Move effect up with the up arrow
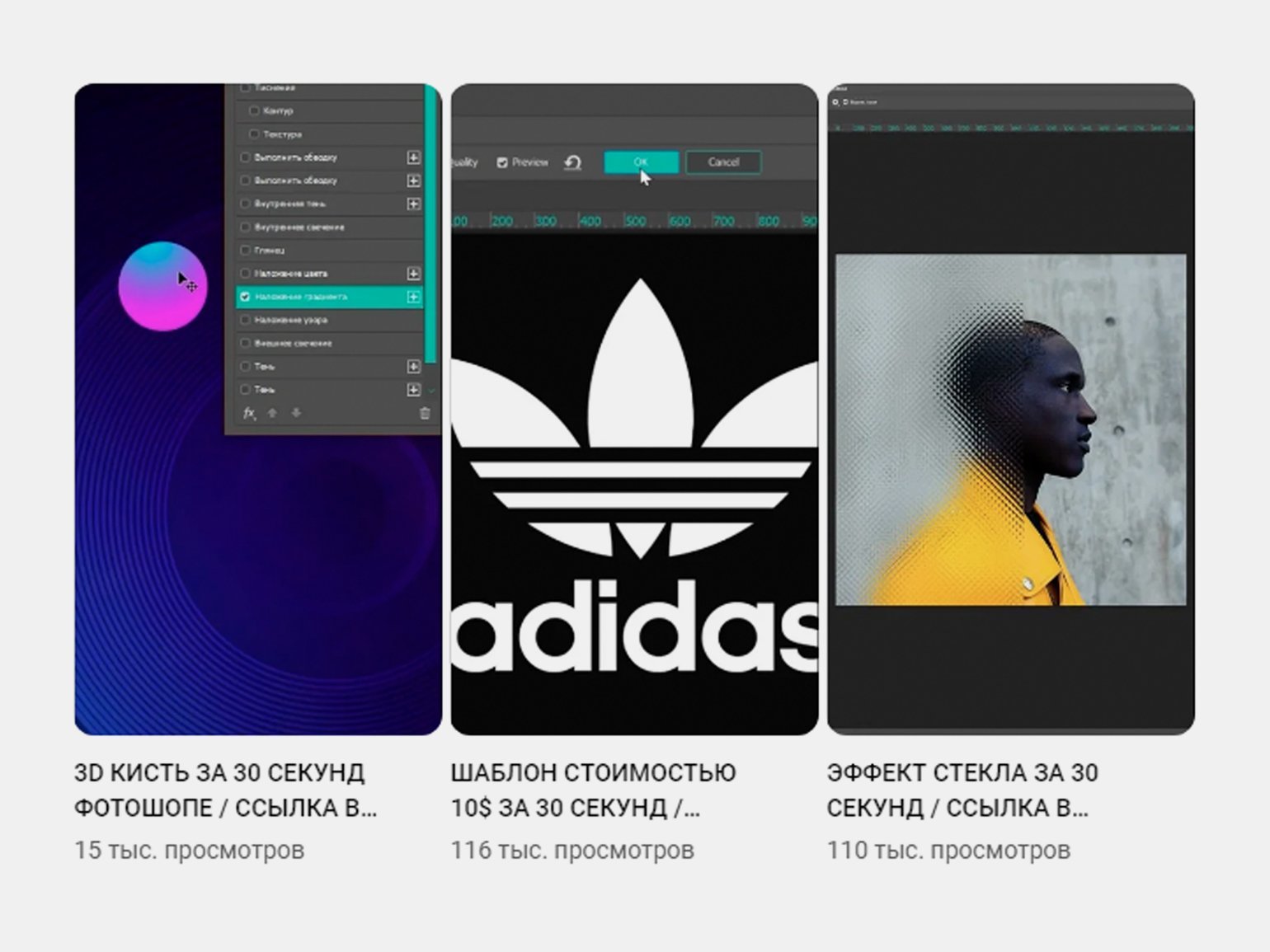1270x952 pixels. click(272, 414)
